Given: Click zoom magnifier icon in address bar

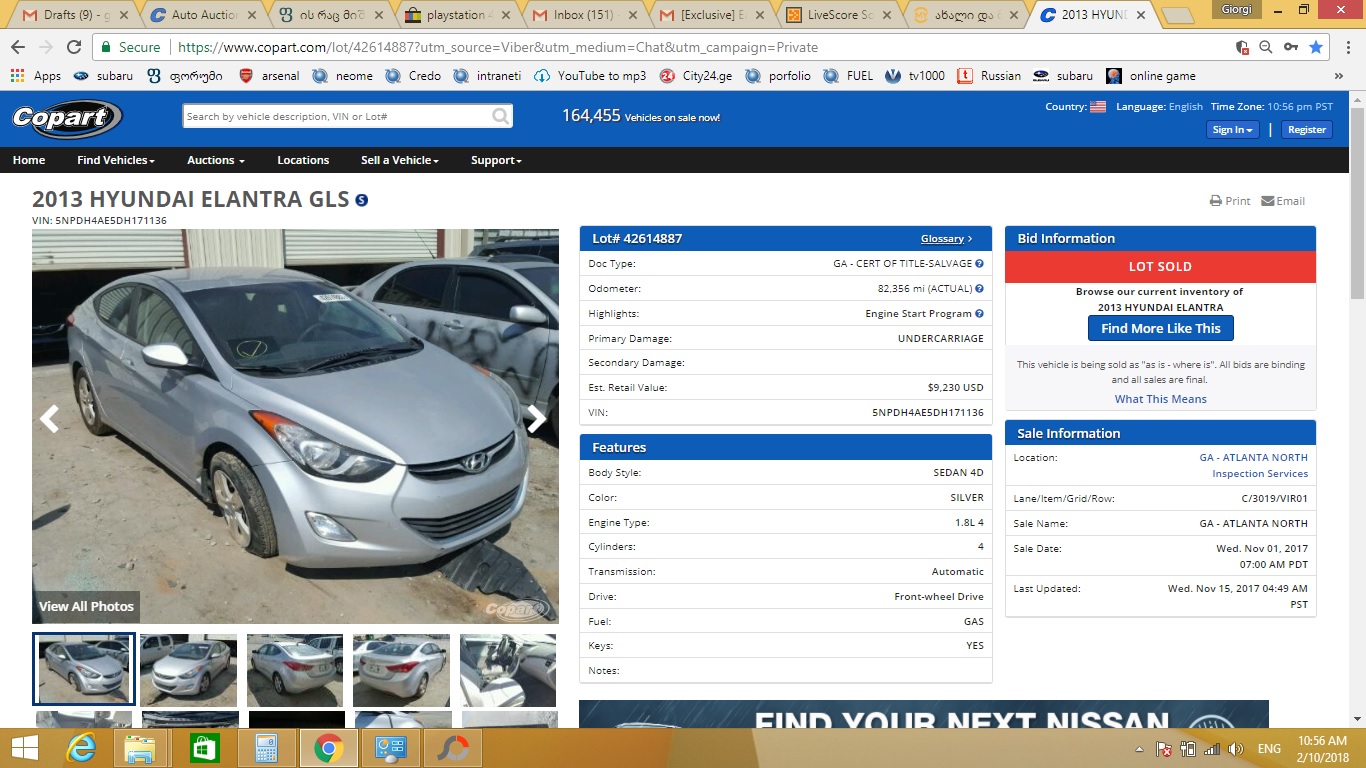Looking at the screenshot, I should (1266, 47).
